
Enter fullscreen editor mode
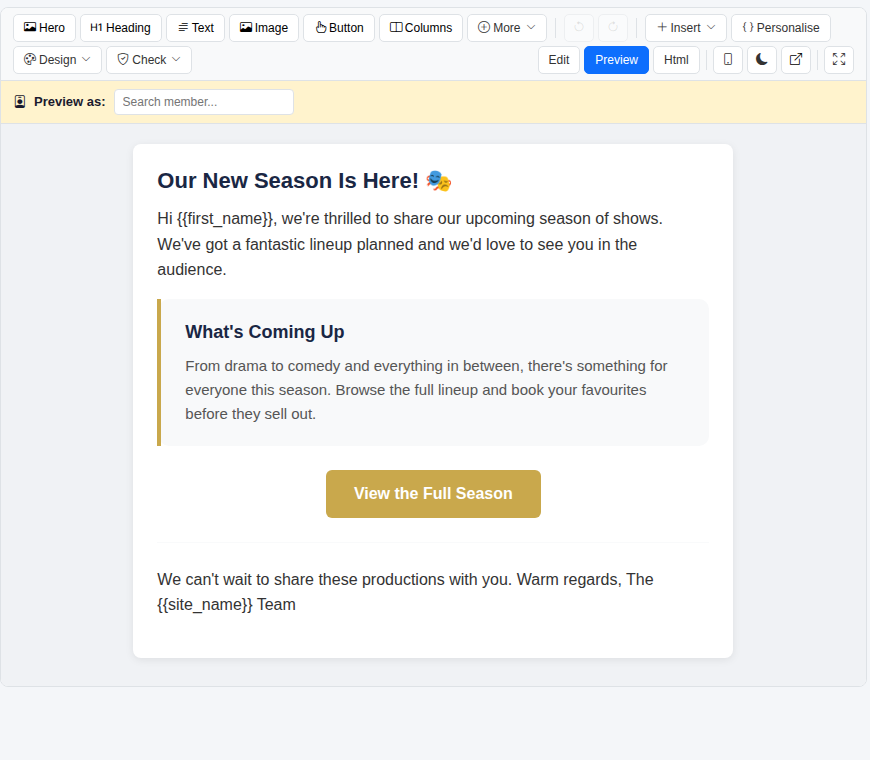(x=839, y=60)
